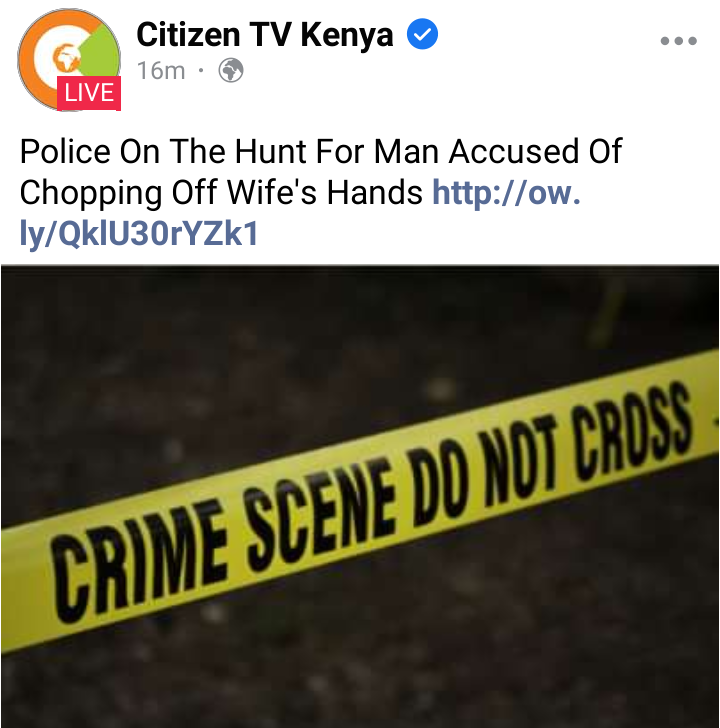Open the crime scene tape photo
The image size is (720, 728).
tap(360, 496)
